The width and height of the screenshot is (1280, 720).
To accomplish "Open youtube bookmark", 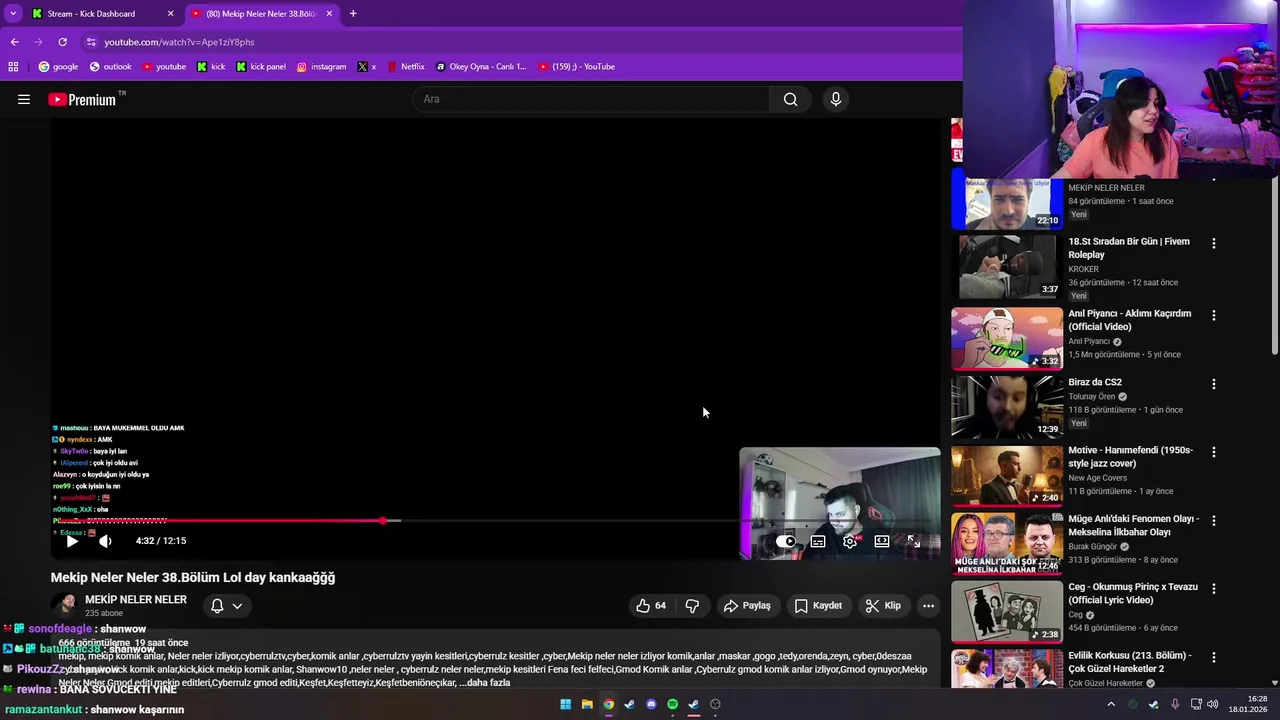I will [164, 67].
